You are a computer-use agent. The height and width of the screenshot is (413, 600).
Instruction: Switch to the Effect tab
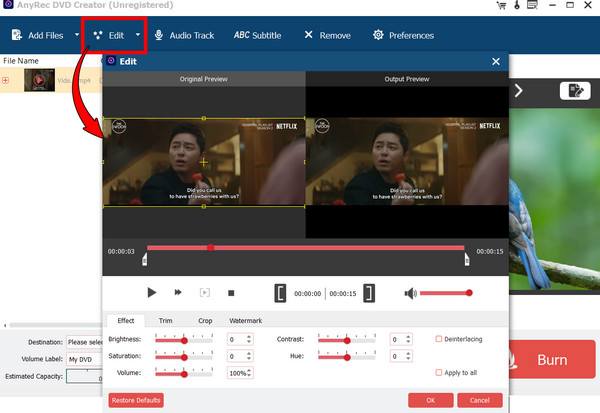tap(126, 320)
